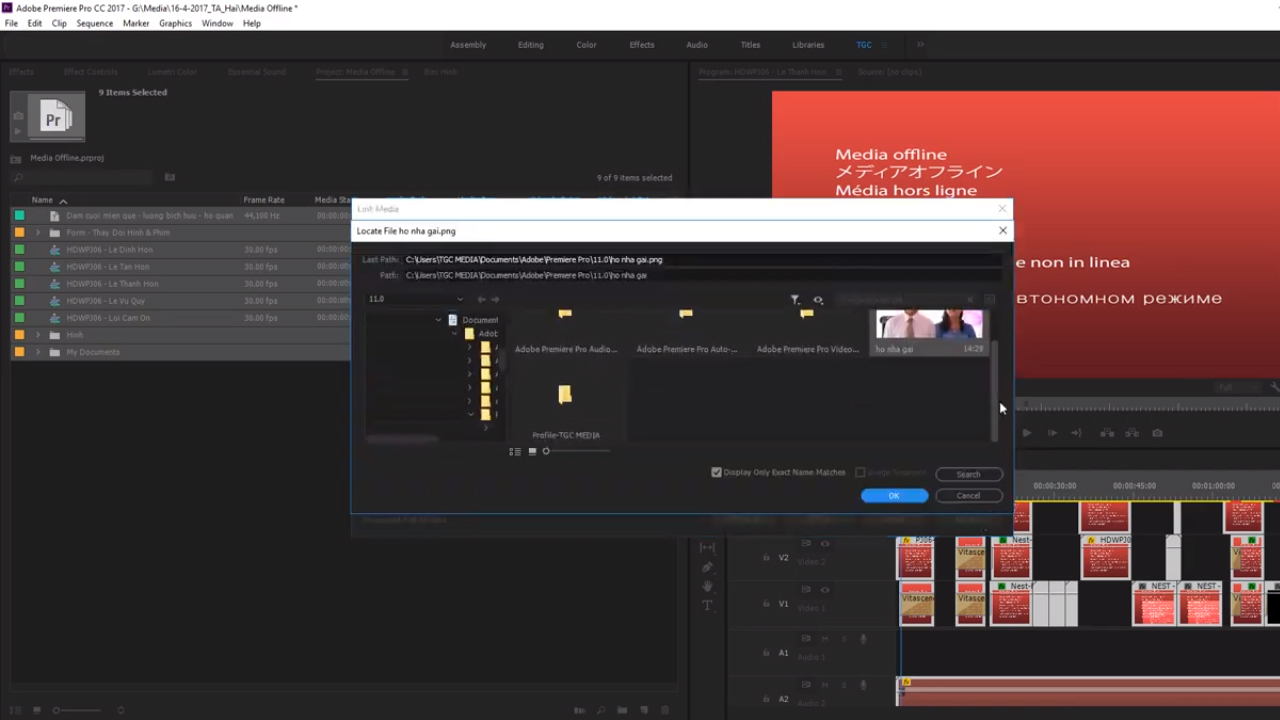The image size is (1280, 720).
Task: Click the filter icon in Locate File dialog
Action: pos(795,299)
